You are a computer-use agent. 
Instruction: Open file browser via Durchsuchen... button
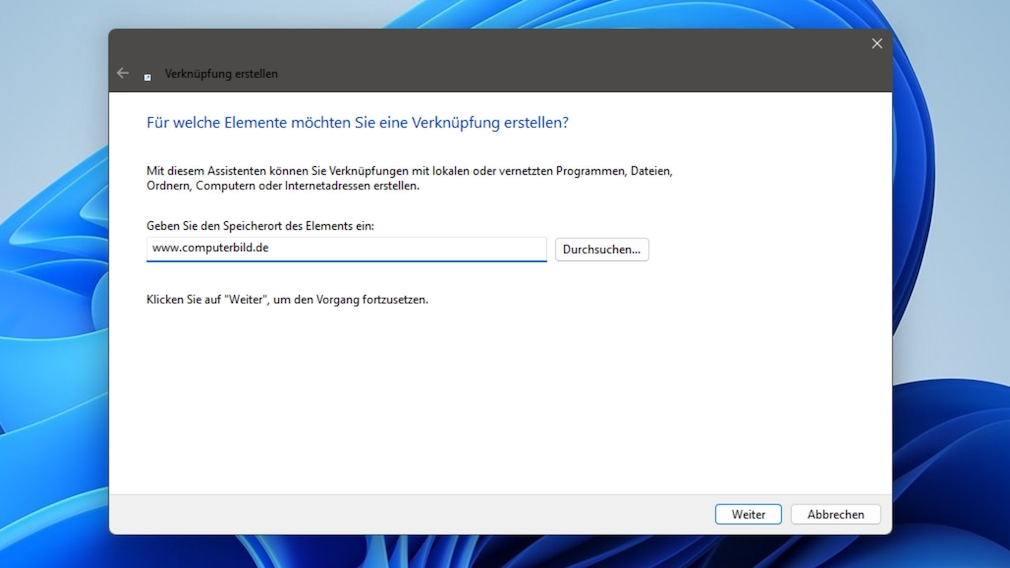tap(601, 249)
